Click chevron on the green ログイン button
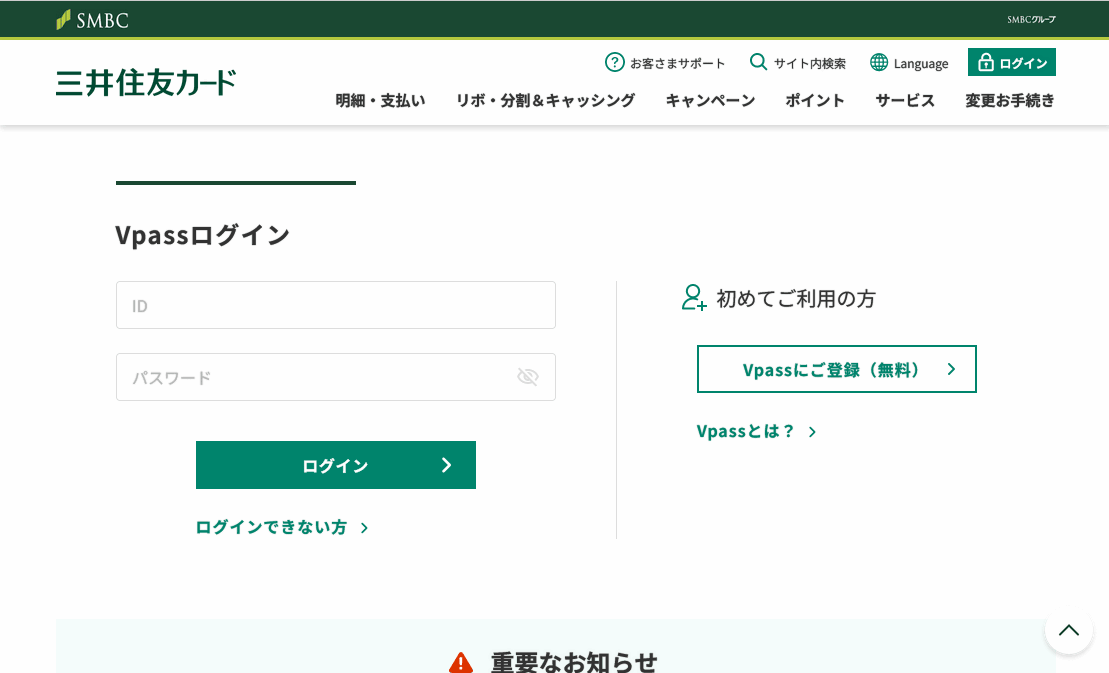1109x673 pixels. 446,465
